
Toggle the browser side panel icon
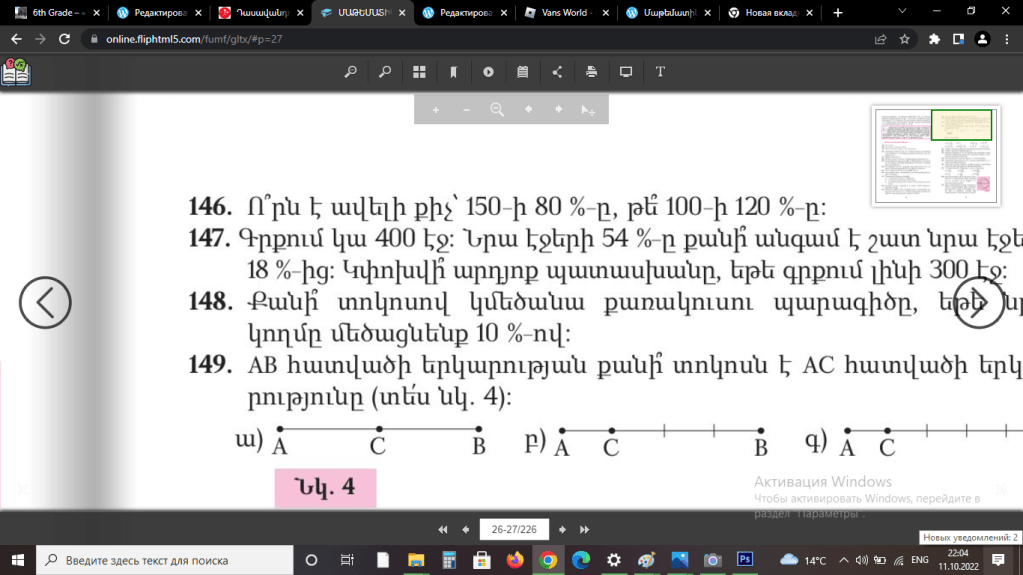(x=958, y=39)
